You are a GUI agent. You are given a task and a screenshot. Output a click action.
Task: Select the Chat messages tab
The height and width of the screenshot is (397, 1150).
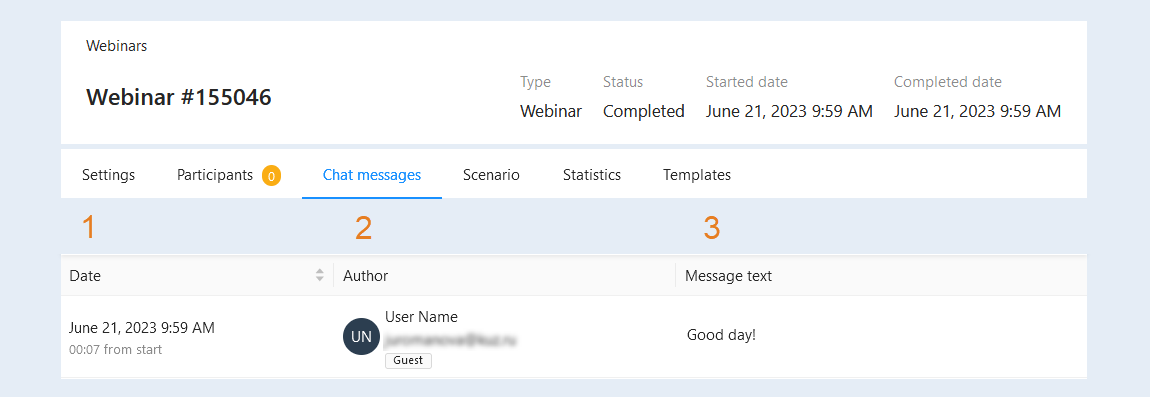372,175
